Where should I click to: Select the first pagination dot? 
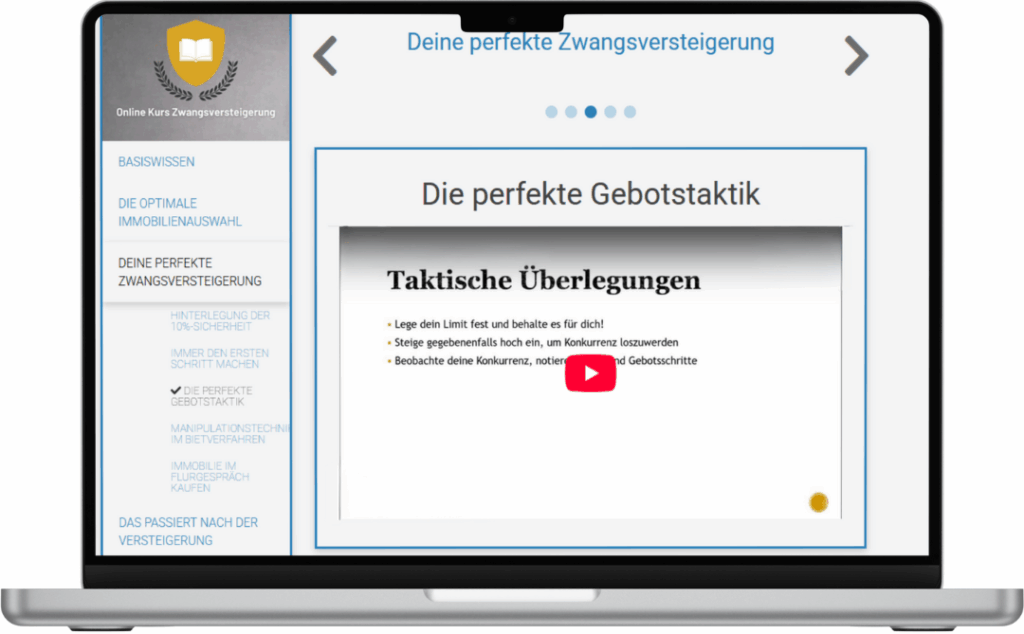coord(551,112)
